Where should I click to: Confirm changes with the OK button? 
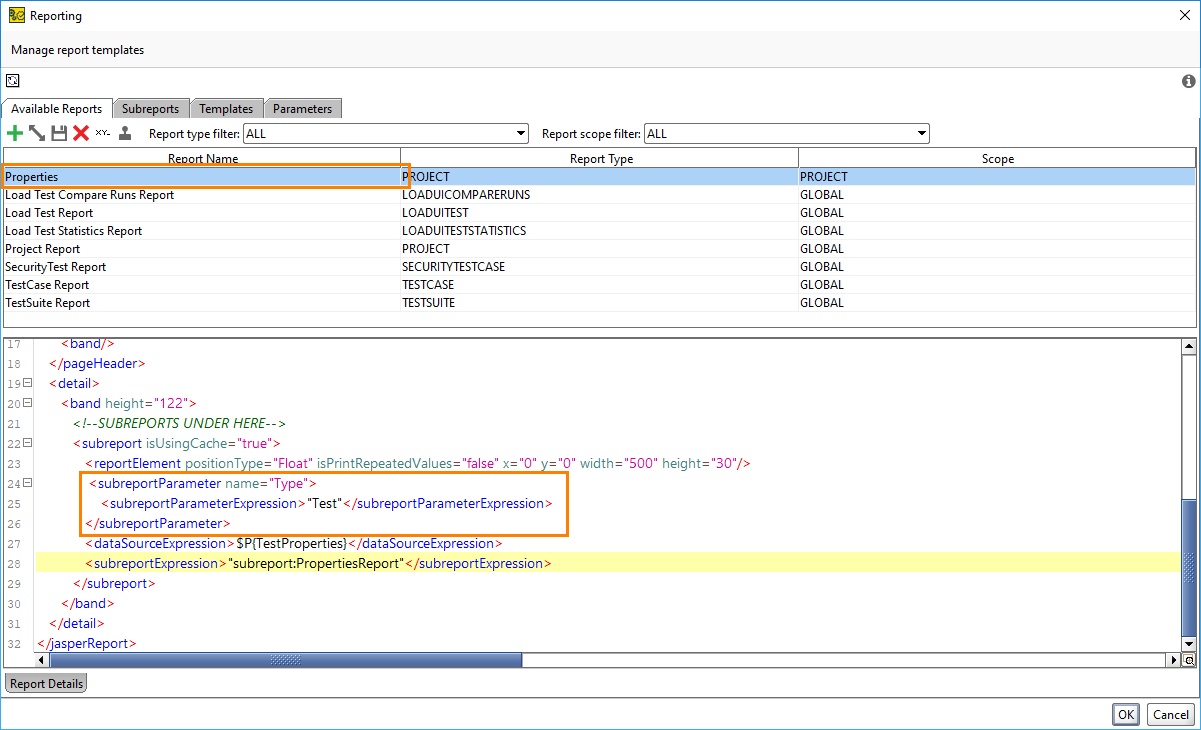[1125, 714]
